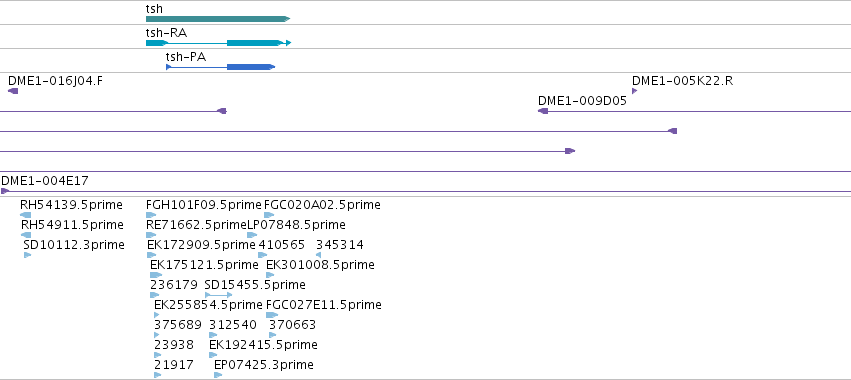Select the DME1-004E17 clone start marker
The width and height of the screenshot is (851, 380).
(5, 191)
